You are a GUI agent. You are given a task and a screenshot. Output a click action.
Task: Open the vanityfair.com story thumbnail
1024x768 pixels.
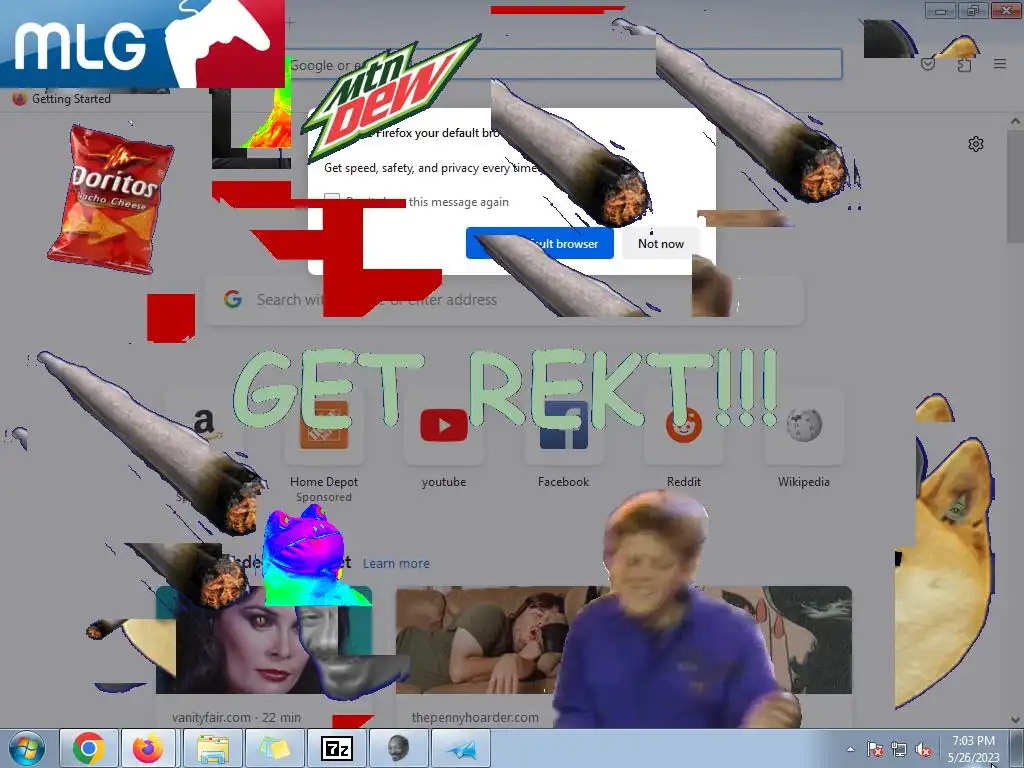pos(264,640)
